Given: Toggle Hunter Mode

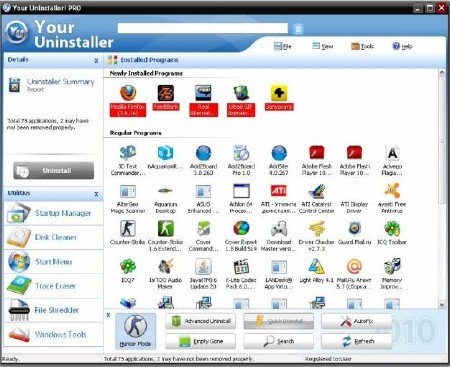Looking at the screenshot, I should tap(135, 331).
